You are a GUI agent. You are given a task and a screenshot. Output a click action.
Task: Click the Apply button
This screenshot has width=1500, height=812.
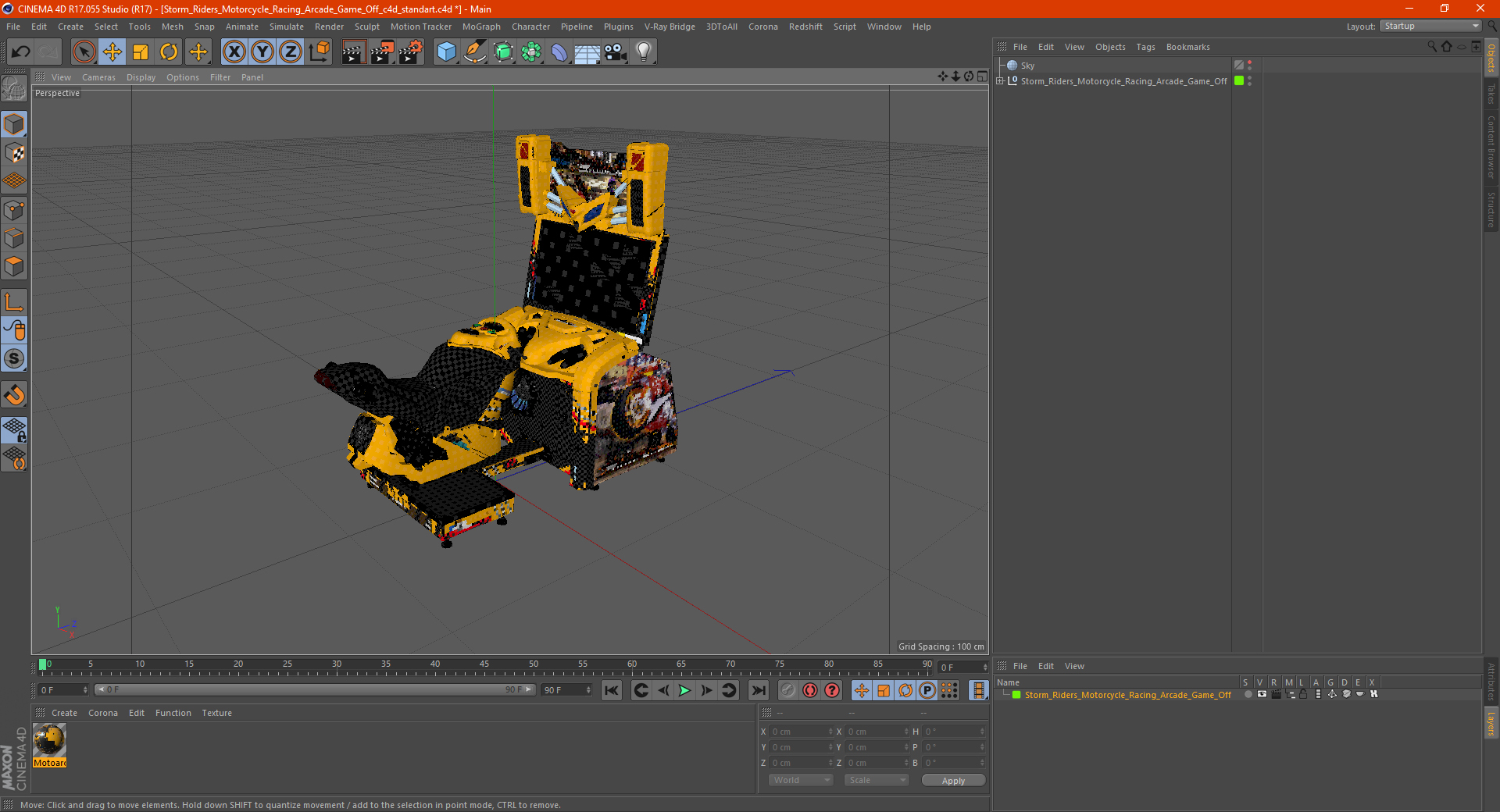(953, 781)
